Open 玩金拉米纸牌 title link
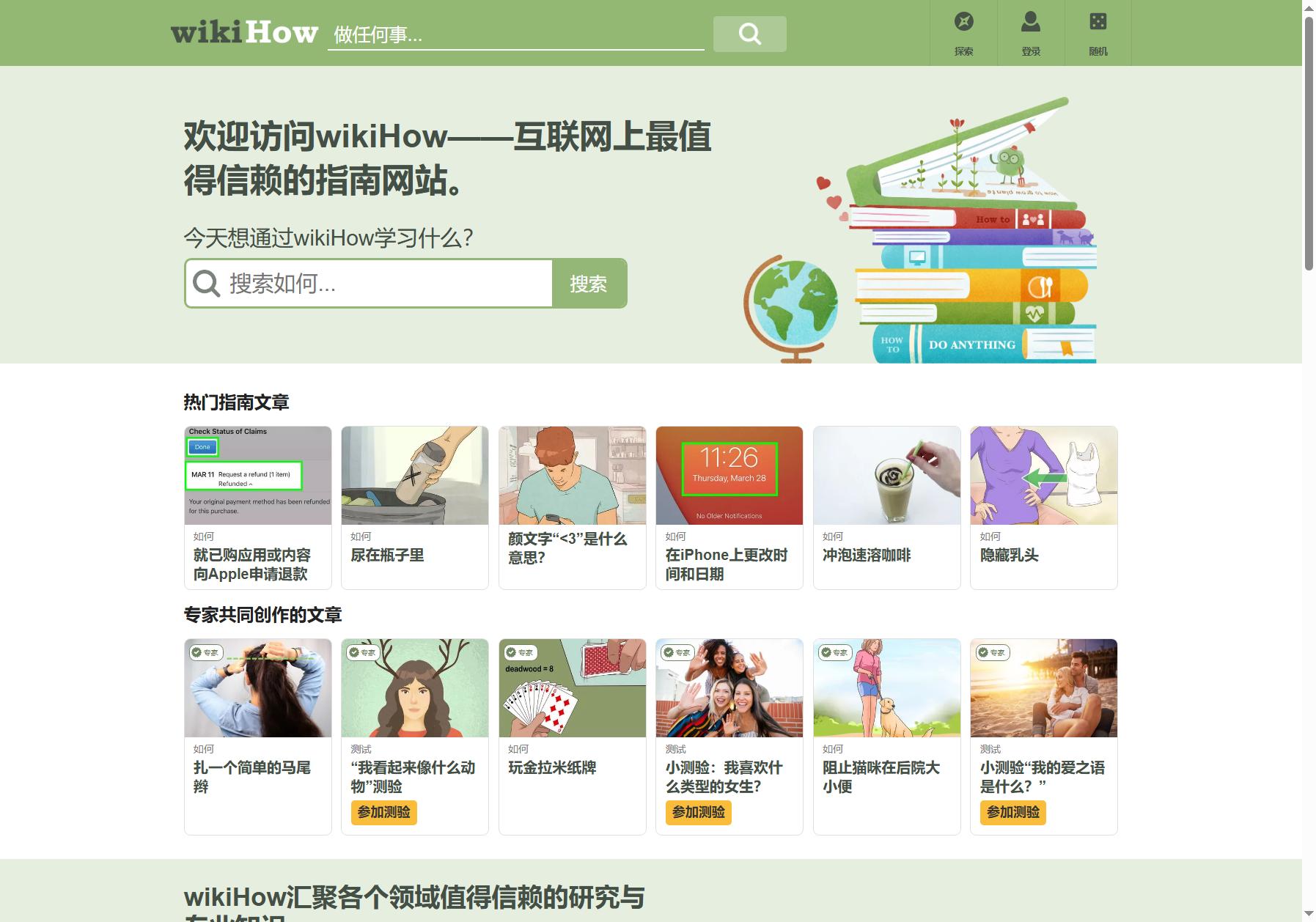1316x922 pixels. (x=552, y=767)
